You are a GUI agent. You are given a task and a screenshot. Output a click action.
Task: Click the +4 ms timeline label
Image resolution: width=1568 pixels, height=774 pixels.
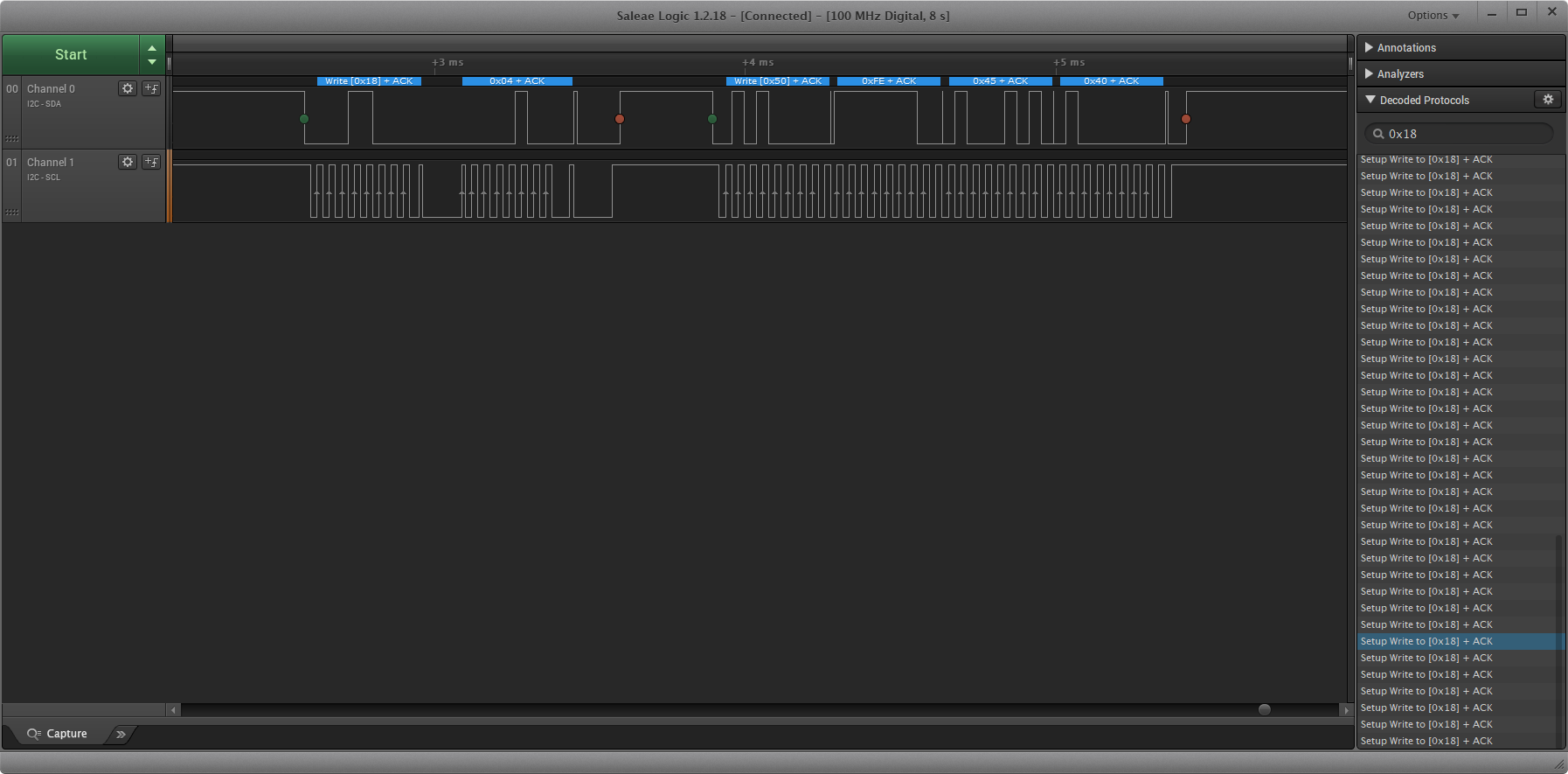(x=758, y=62)
